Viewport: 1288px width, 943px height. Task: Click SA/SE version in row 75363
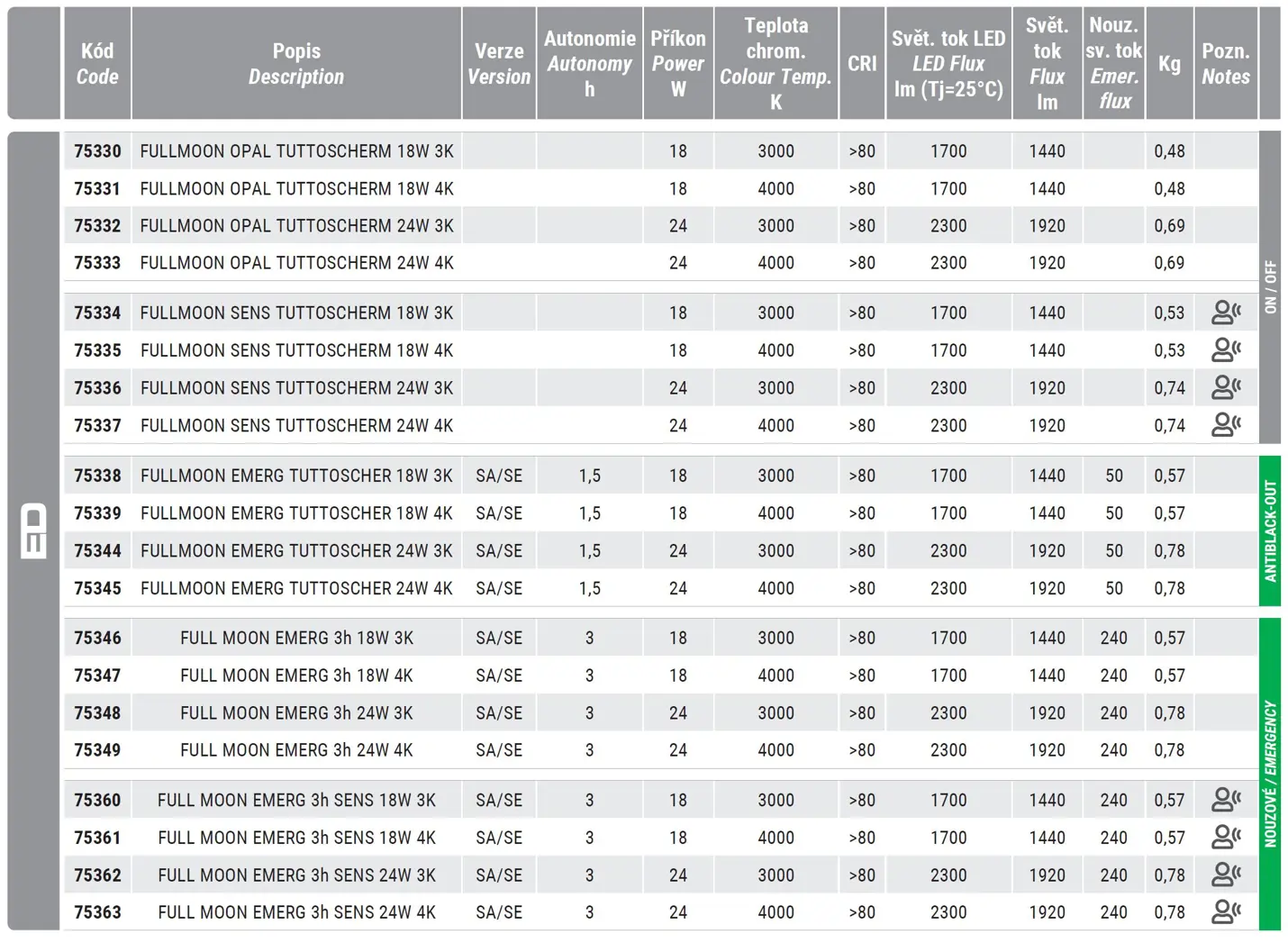click(x=499, y=912)
